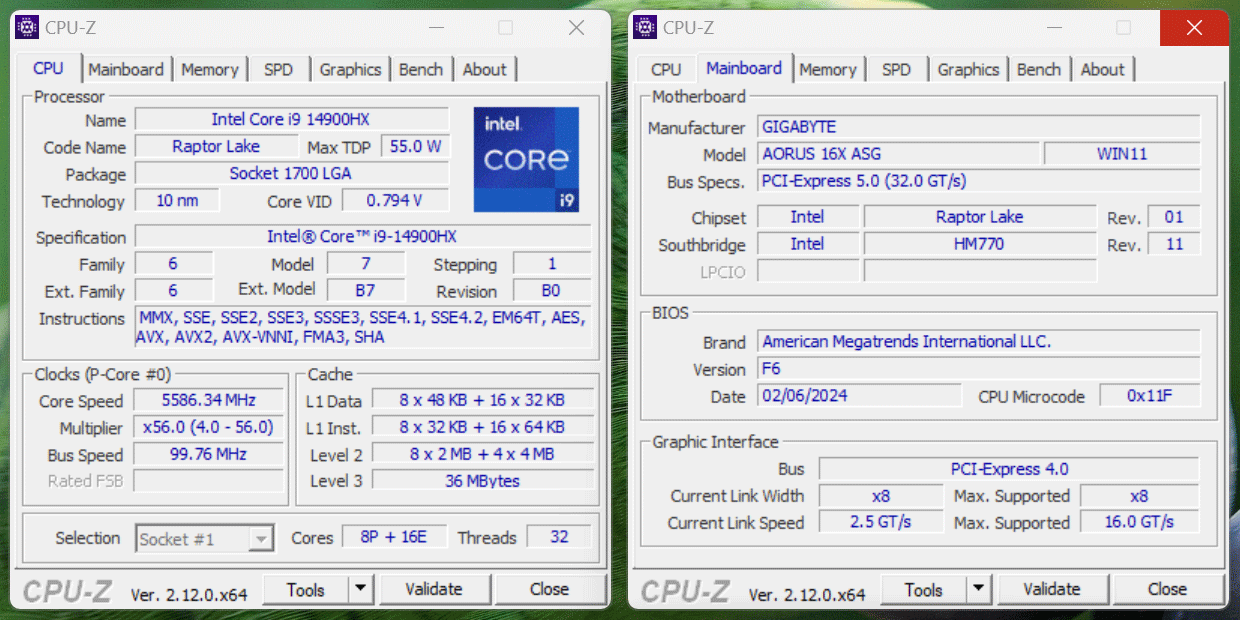The image size is (1240, 620).
Task: Open About tab in right window
Action: pyautogui.click(x=1103, y=70)
